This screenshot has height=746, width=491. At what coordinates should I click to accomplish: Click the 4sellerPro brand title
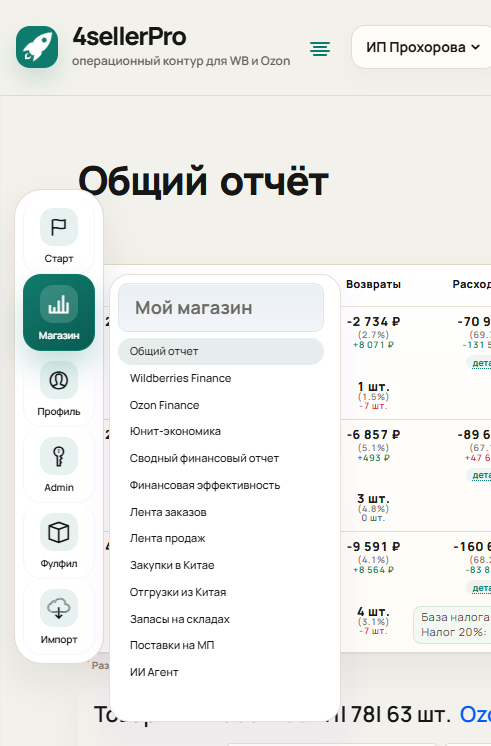129,37
